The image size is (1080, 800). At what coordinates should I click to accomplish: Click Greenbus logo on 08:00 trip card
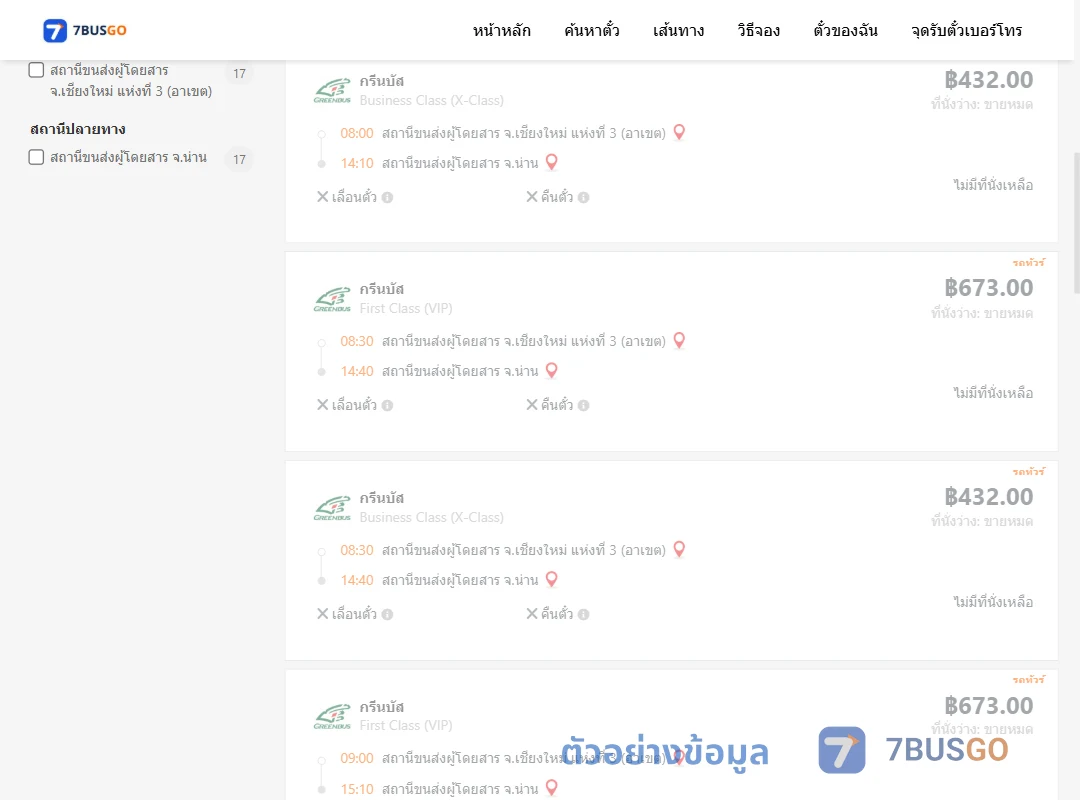click(x=332, y=91)
